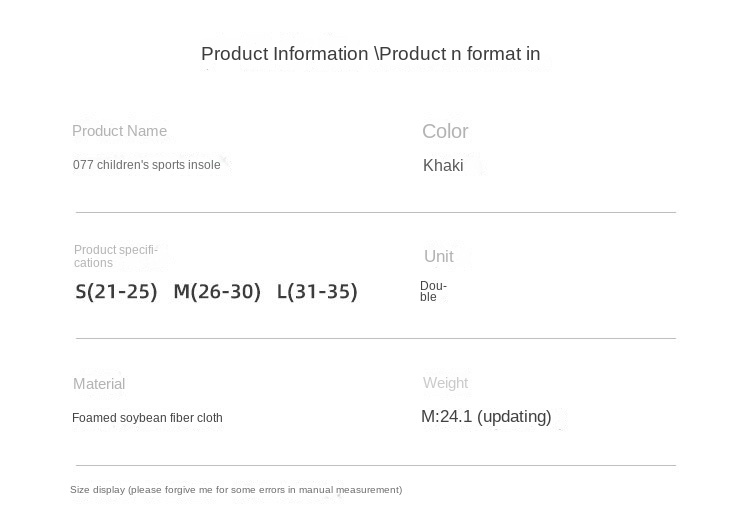
Task: Click the "Size display" footnote text
Action: click(x=236, y=490)
